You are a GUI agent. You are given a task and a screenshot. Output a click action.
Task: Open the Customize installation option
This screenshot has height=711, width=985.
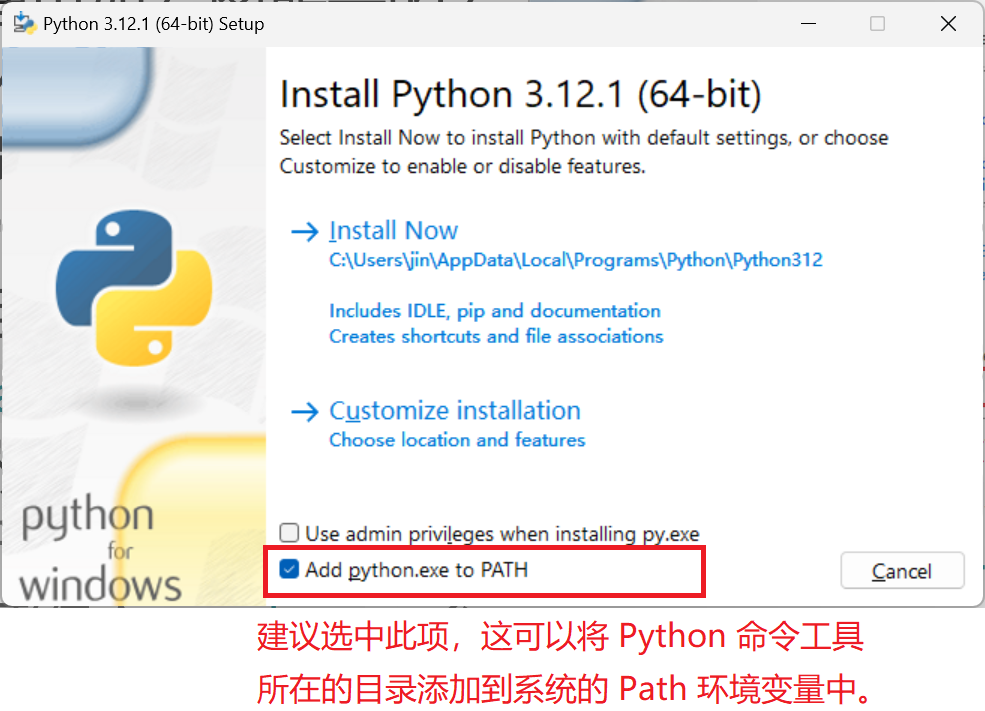(454, 411)
